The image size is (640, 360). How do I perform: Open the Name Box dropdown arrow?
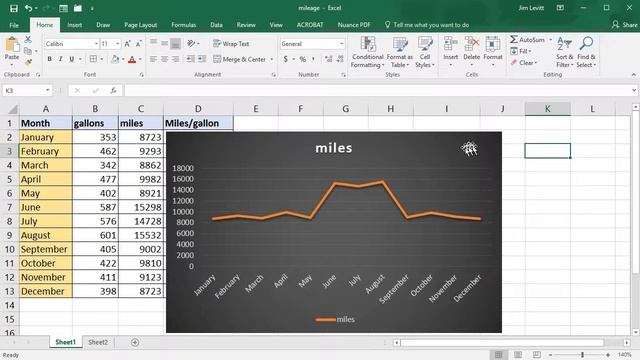click(x=48, y=90)
